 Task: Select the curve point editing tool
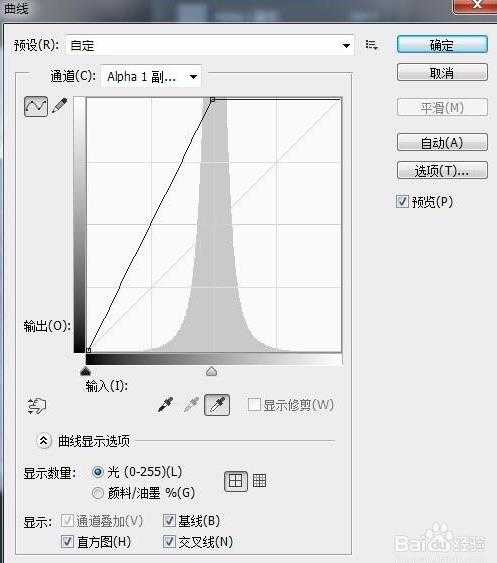click(x=36, y=106)
